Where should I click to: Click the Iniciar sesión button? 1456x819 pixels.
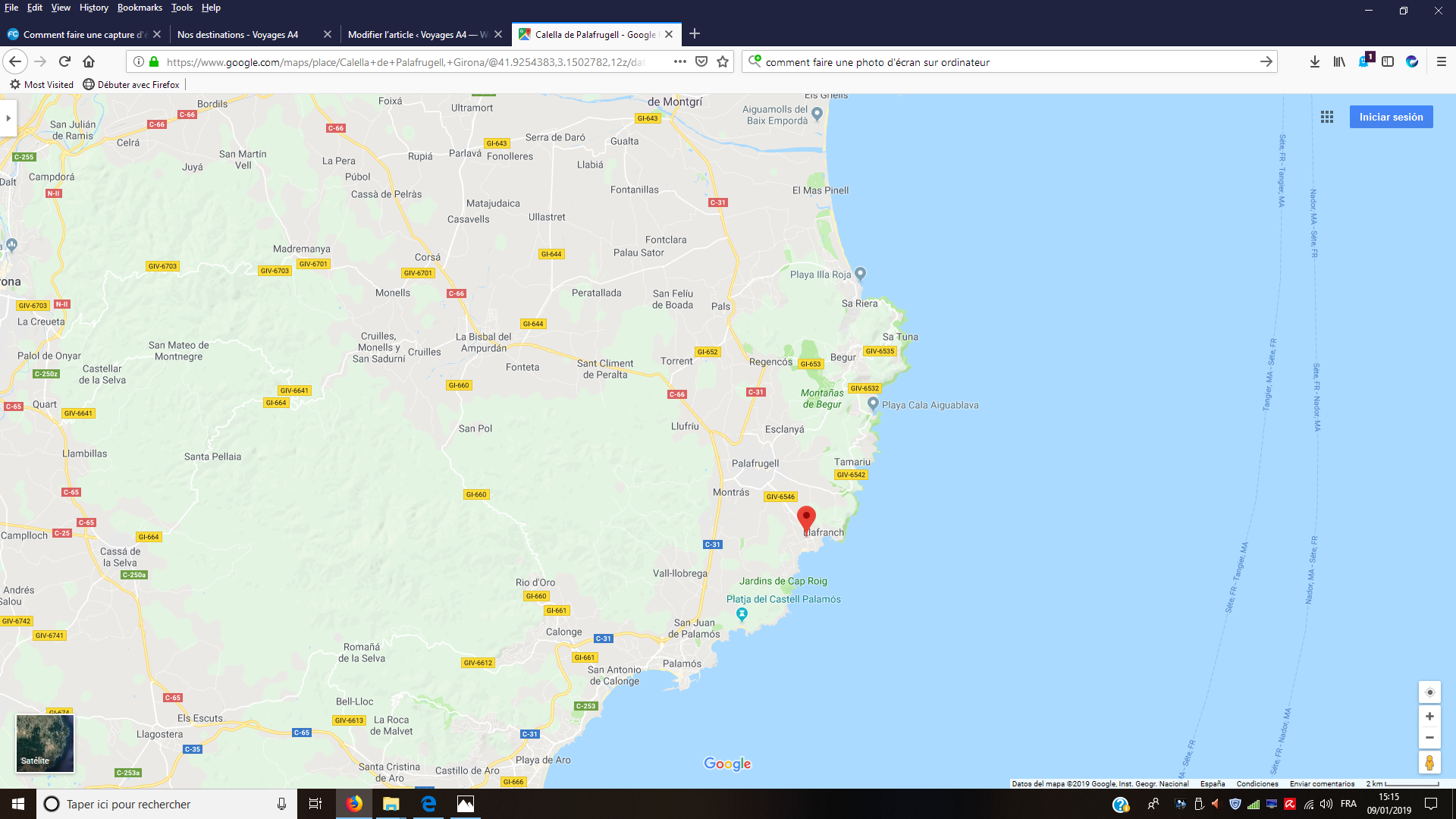tap(1391, 117)
